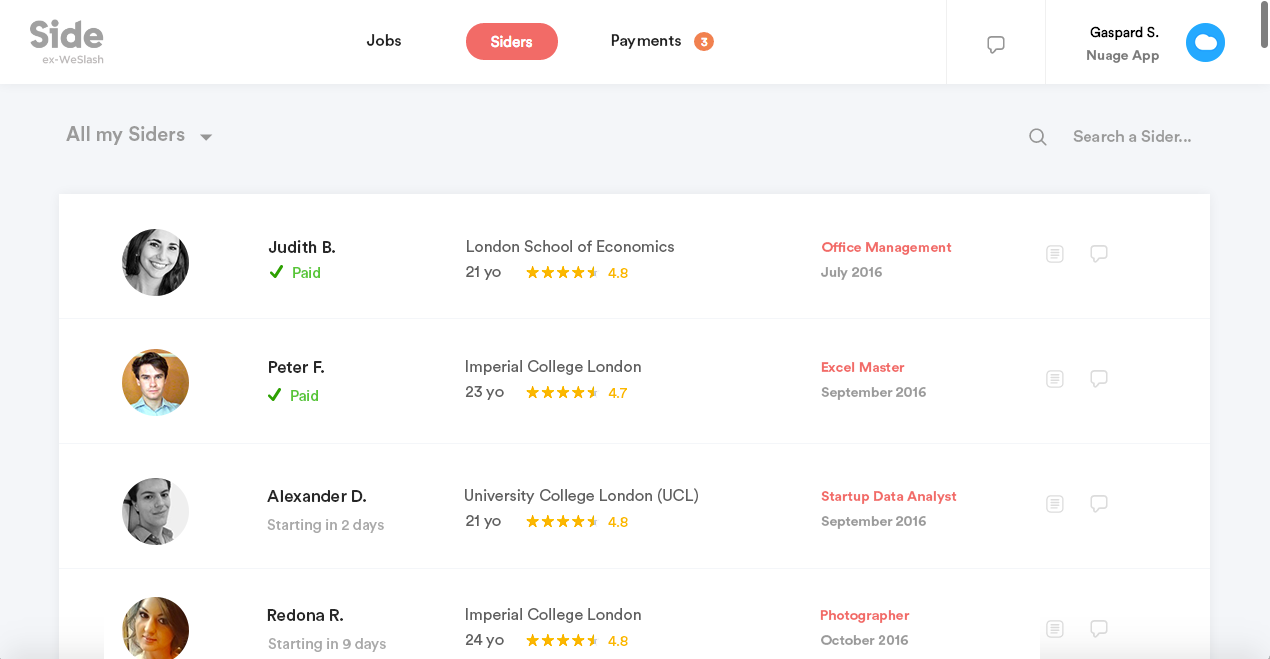Open Alexander D.'s document details icon

pyautogui.click(x=1054, y=504)
